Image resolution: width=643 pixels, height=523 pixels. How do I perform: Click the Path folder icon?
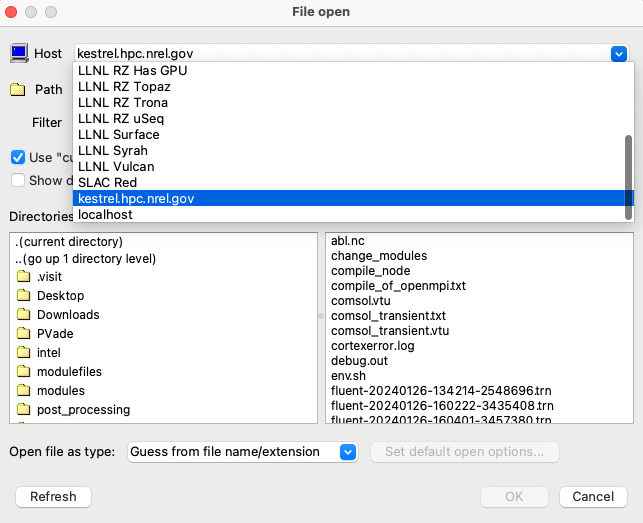pos(18,89)
